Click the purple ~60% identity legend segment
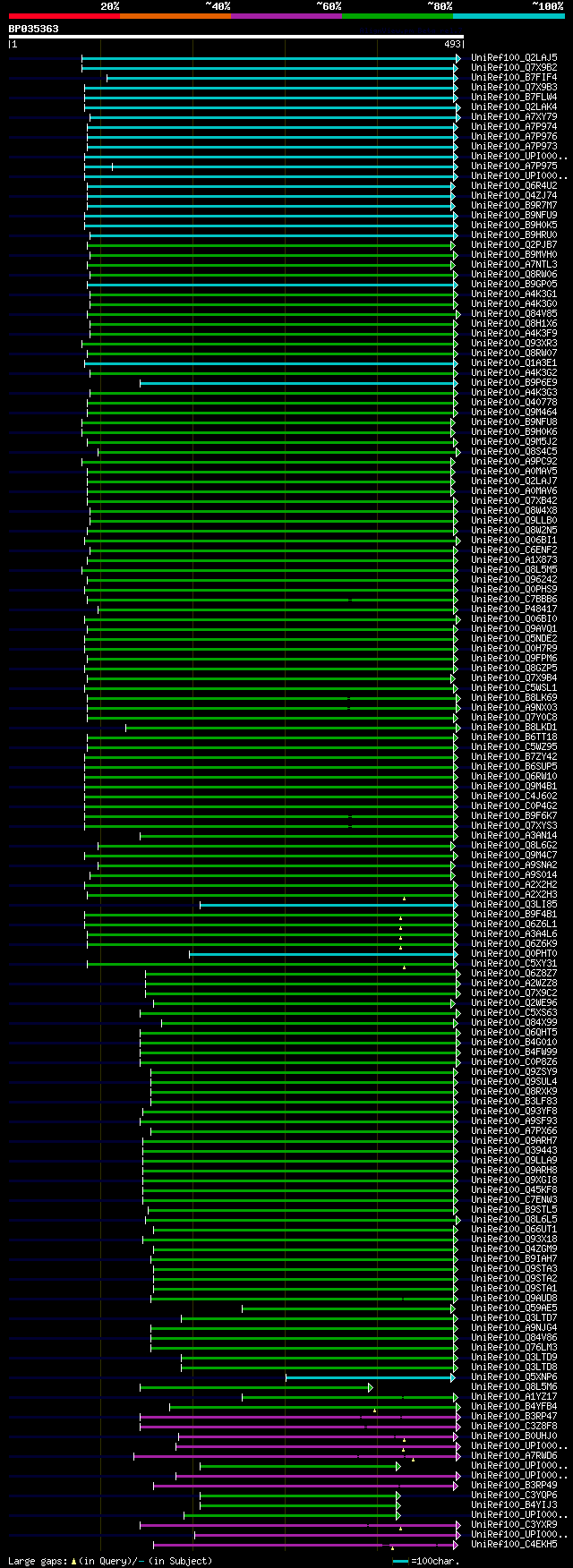This screenshot has height=1568, width=573. (286, 16)
